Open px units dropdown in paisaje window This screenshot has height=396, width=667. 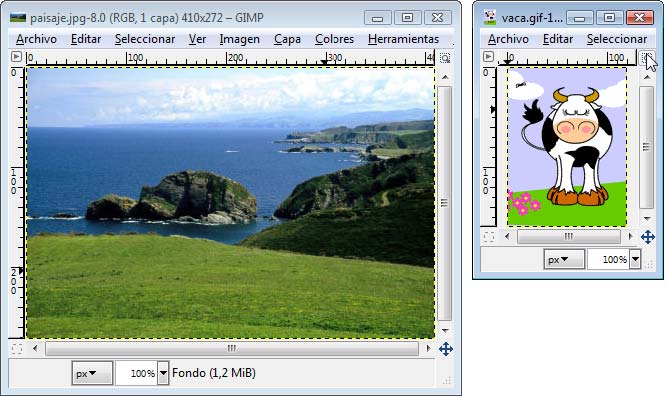coord(92,373)
